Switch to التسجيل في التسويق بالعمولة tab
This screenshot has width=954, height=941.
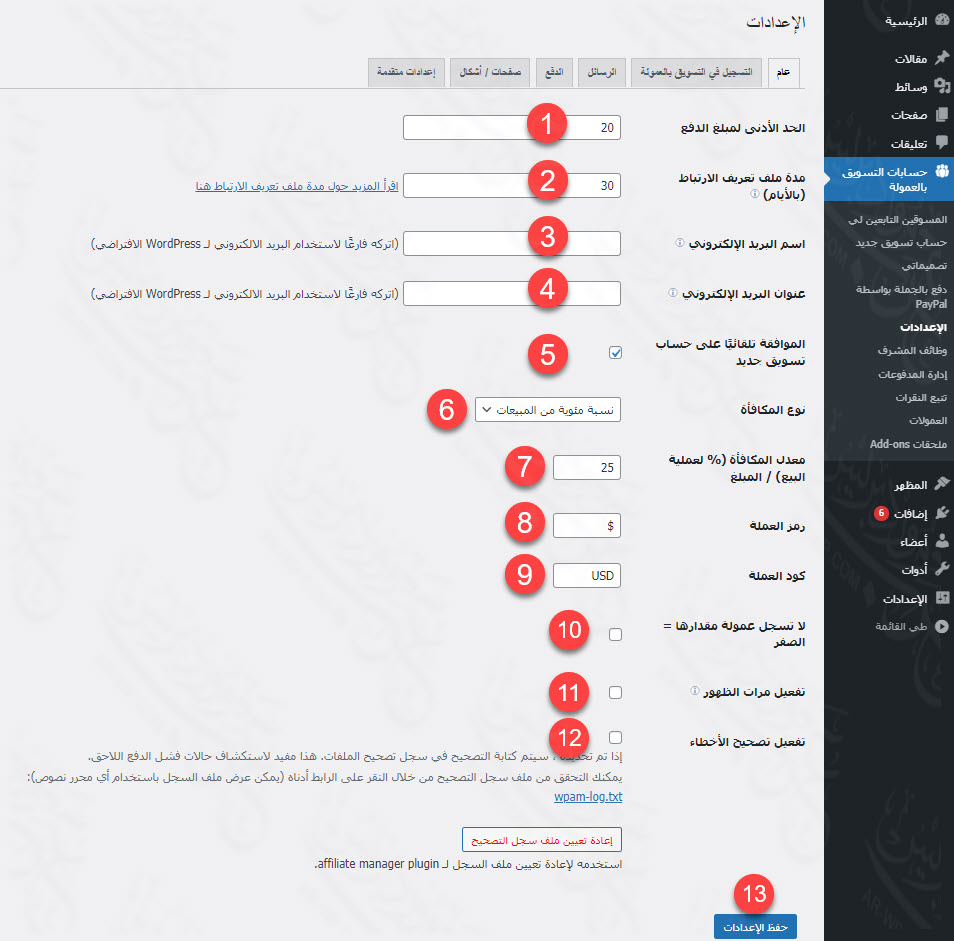pos(696,72)
